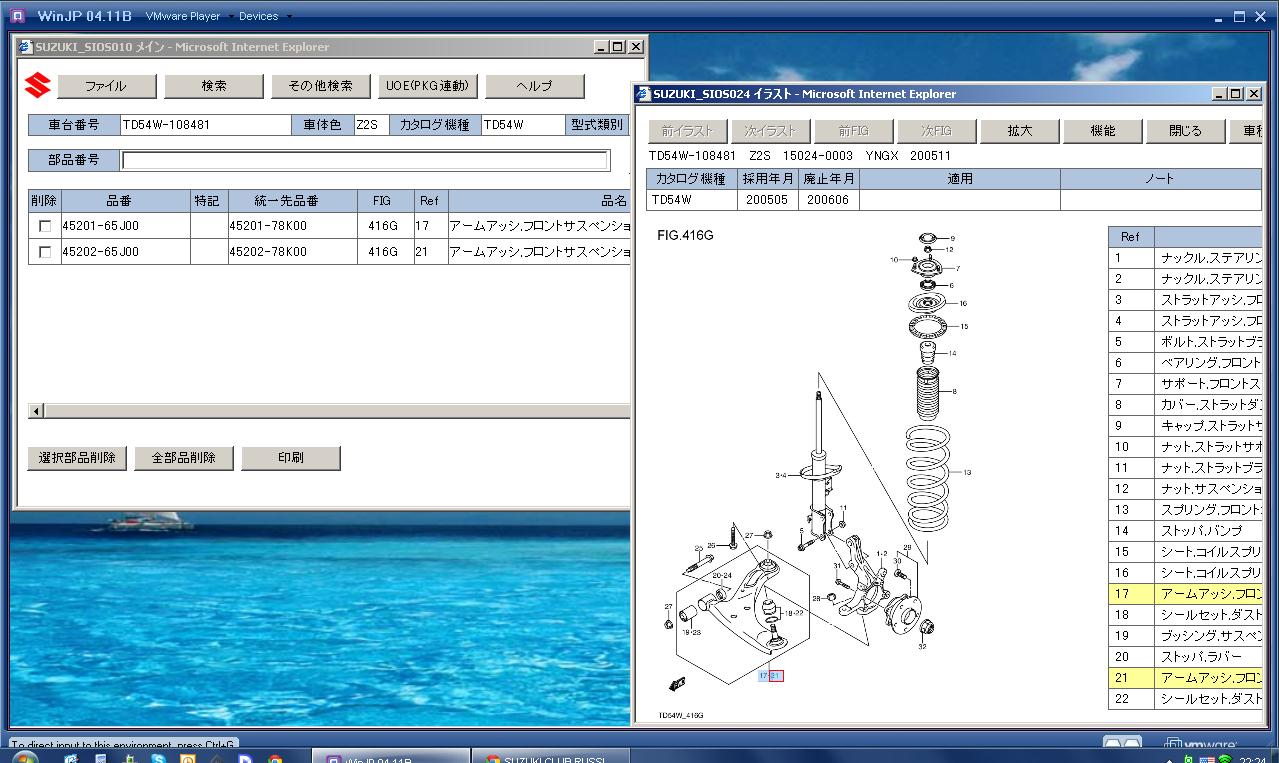This screenshot has height=763, width=1279.
Task: Click the 車台番号 field showing TD54W-108481
Action: pos(205,125)
